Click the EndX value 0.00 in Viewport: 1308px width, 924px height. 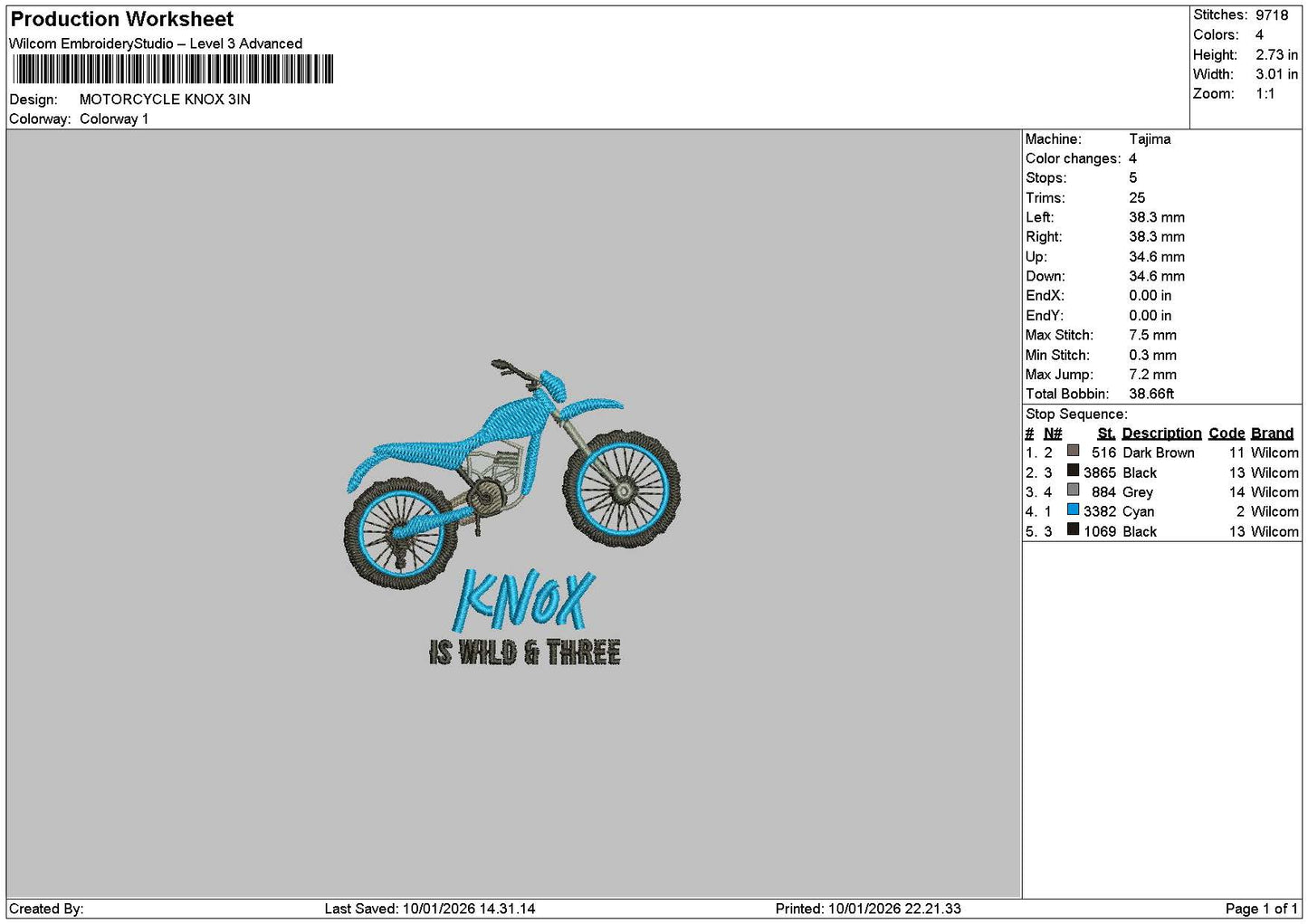pos(1150,296)
